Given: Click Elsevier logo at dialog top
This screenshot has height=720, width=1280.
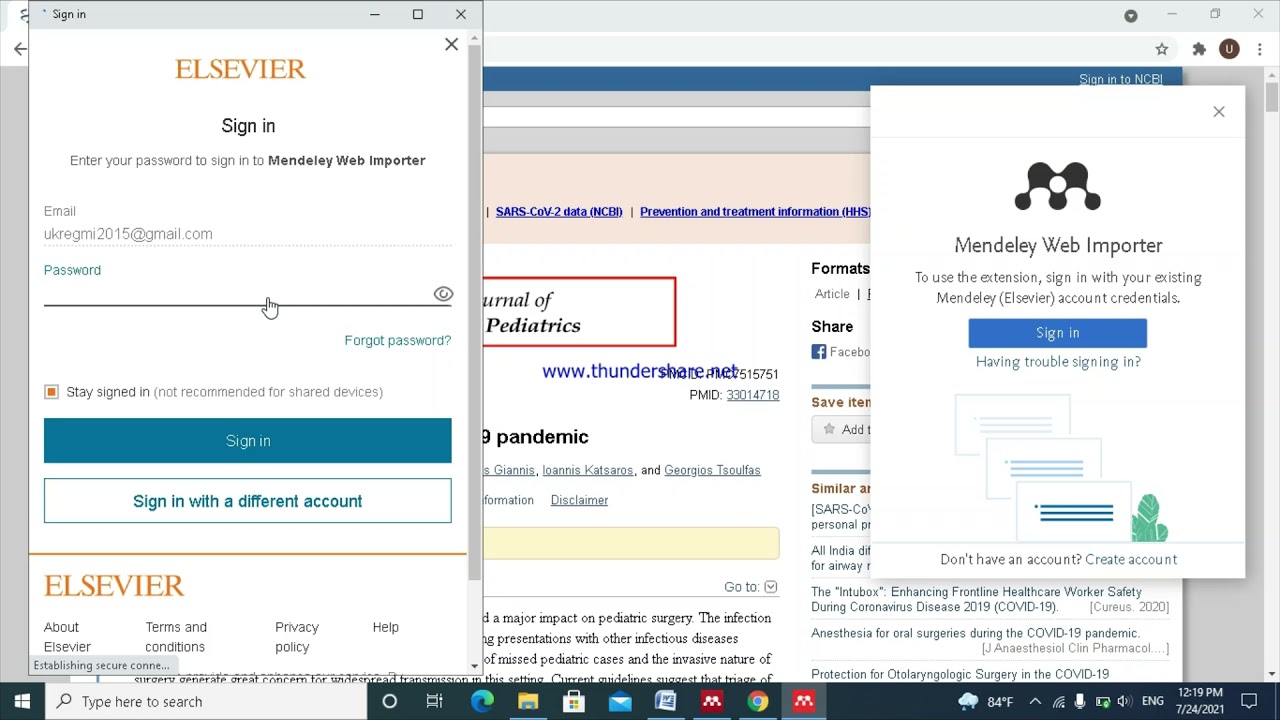Looking at the screenshot, I should pos(241,69).
